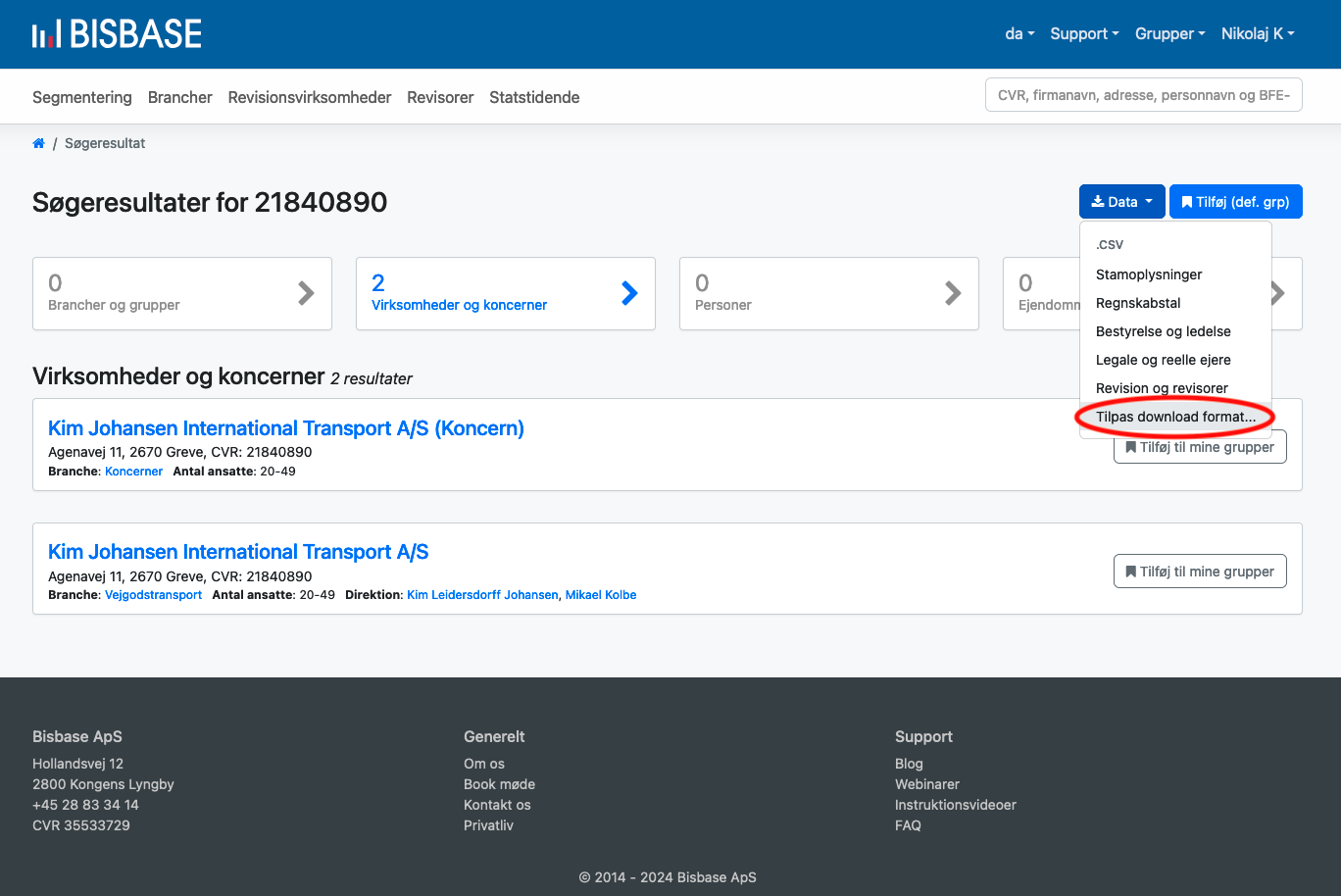Screen dimensions: 1341x896
Task: Open the da language dropdown
Action: click(x=1019, y=33)
